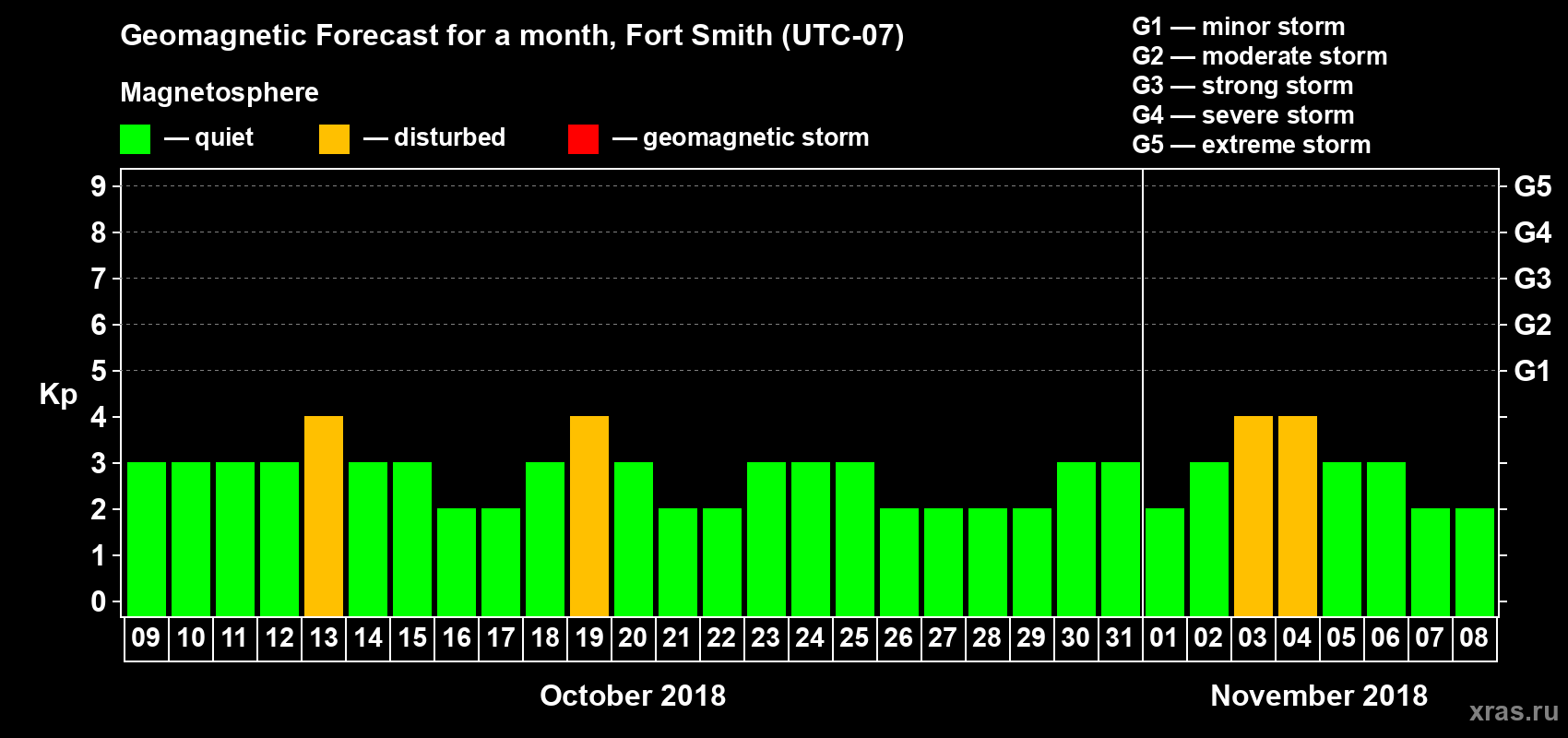Click the green bar for October 09
The width and height of the screenshot is (1568, 738).
coord(147,539)
